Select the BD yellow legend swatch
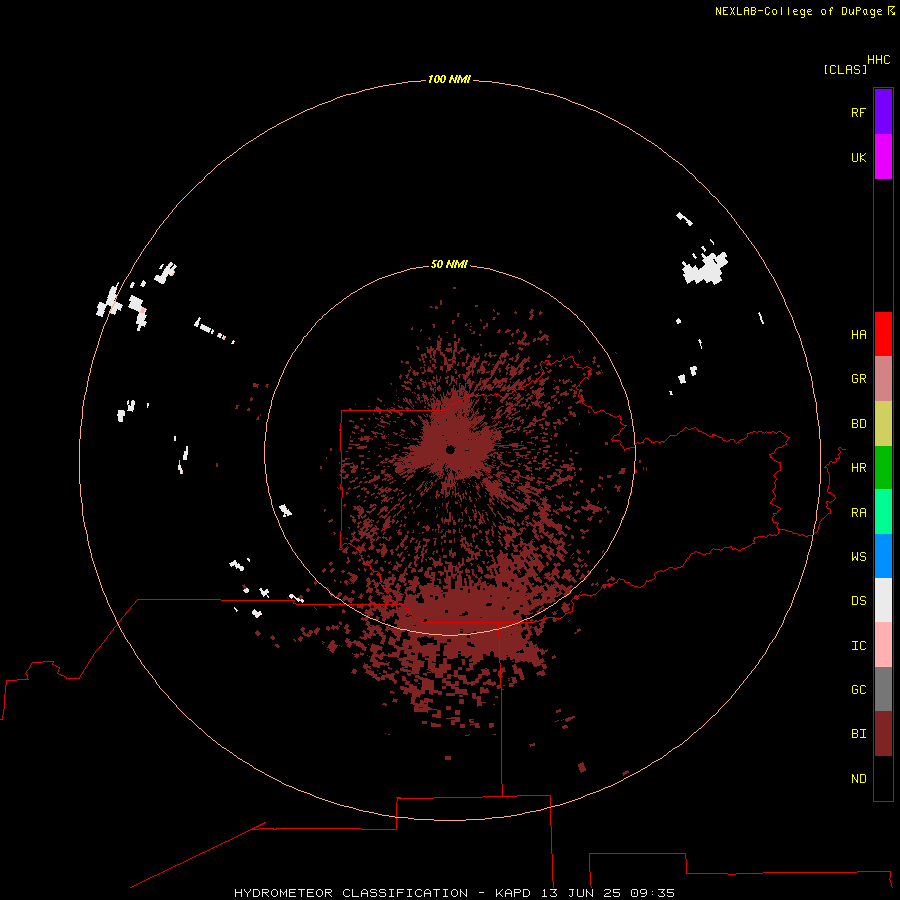Viewport: 900px width, 900px height. 883,424
